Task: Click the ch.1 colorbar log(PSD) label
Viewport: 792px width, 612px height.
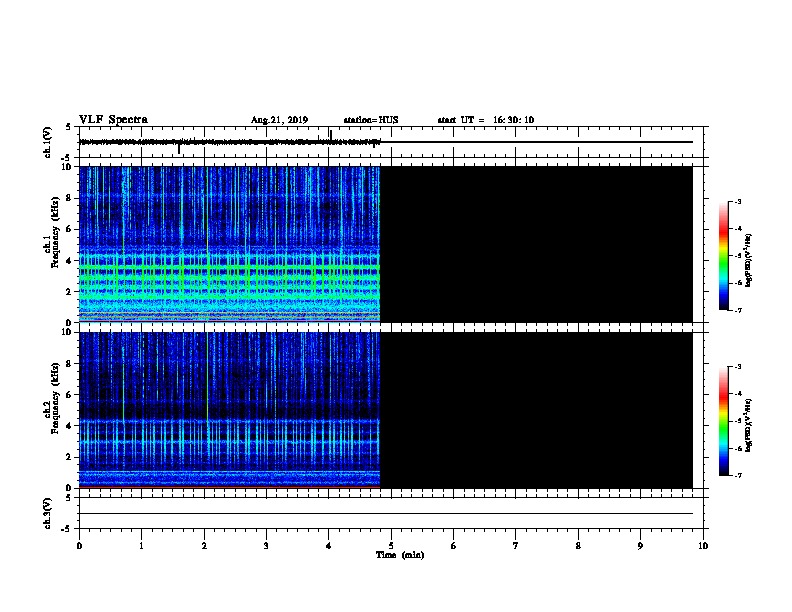Action: tap(749, 260)
